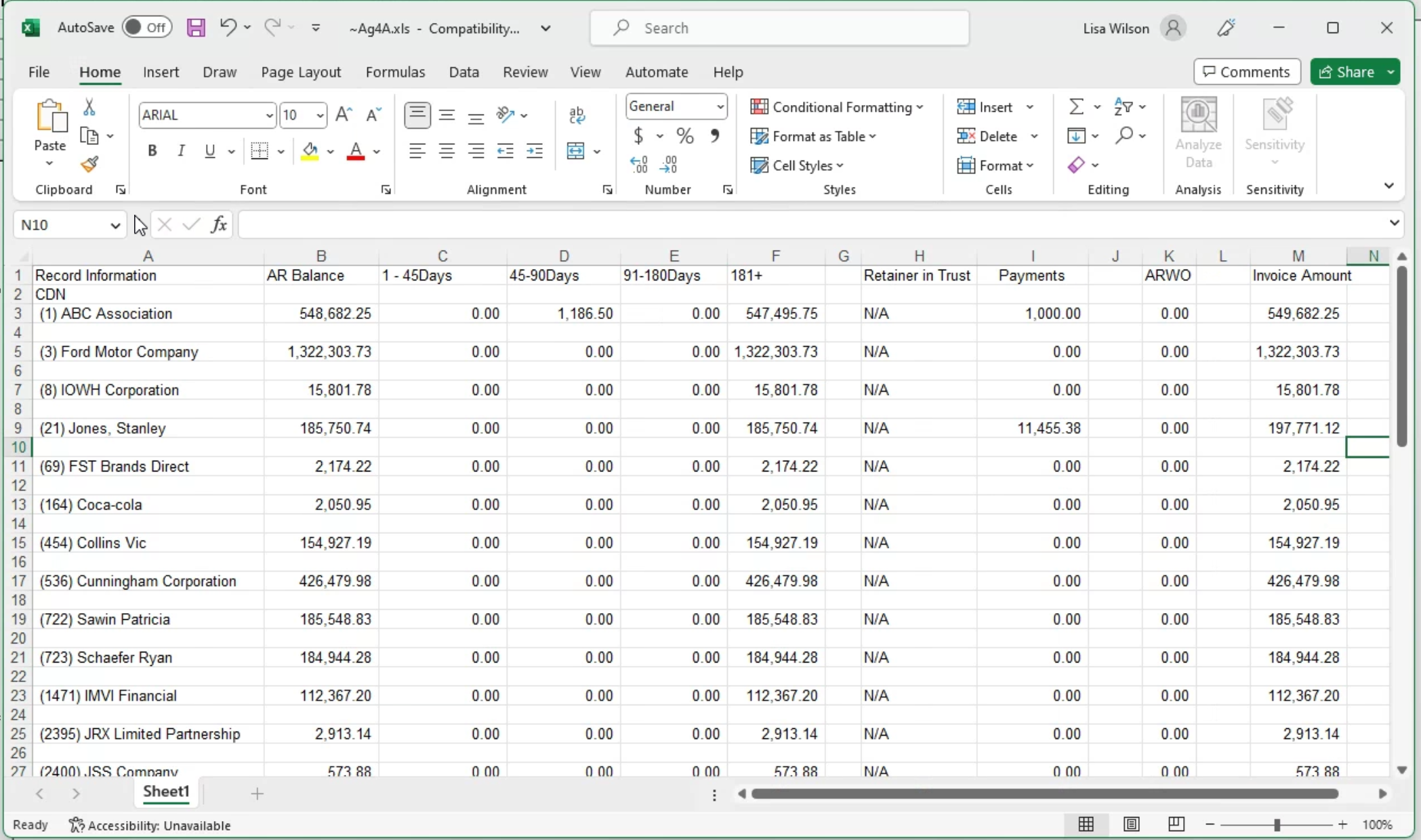Click the Cut scissors icon
Image resolution: width=1421 pixels, height=840 pixels.
(x=89, y=107)
